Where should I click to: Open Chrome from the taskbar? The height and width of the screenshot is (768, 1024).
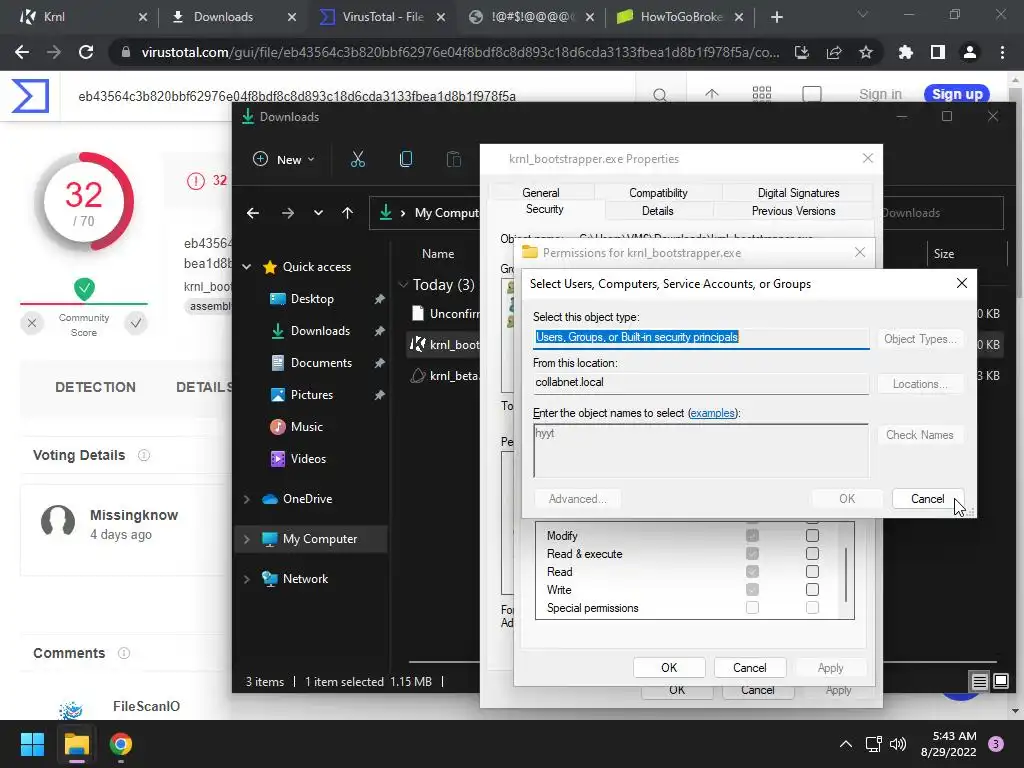[x=121, y=744]
